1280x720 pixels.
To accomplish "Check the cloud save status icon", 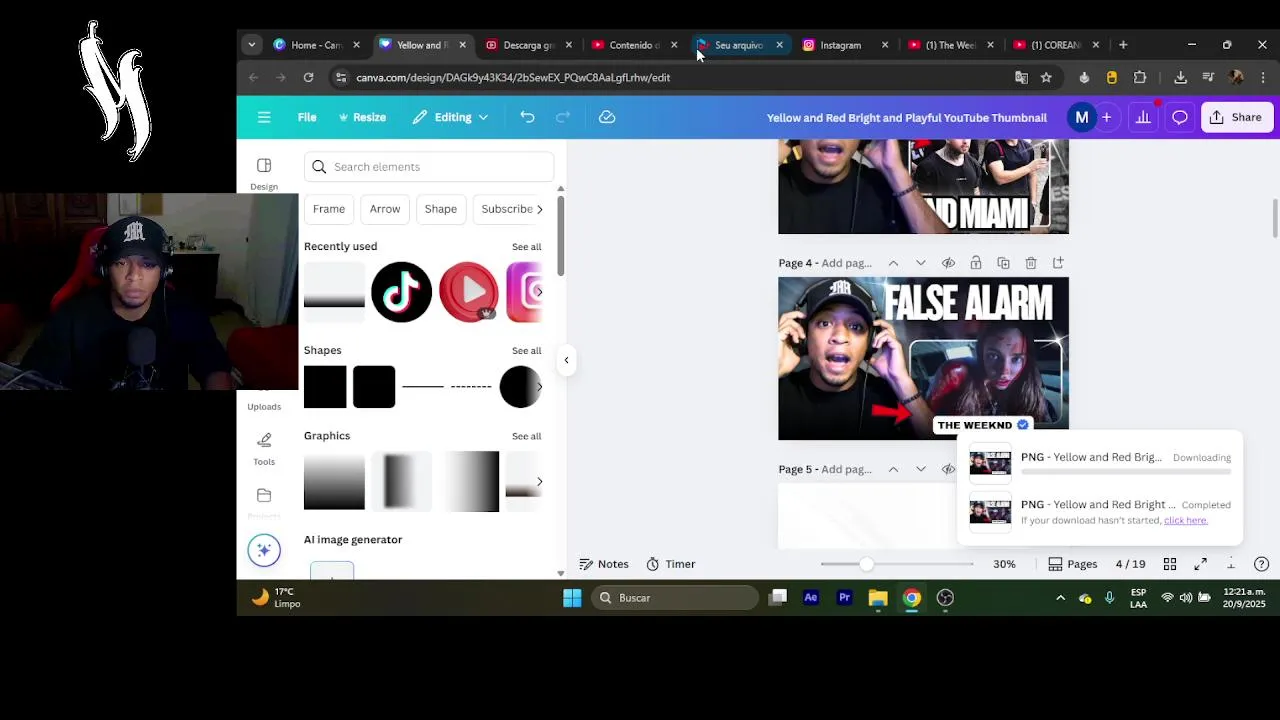I will [x=607, y=117].
